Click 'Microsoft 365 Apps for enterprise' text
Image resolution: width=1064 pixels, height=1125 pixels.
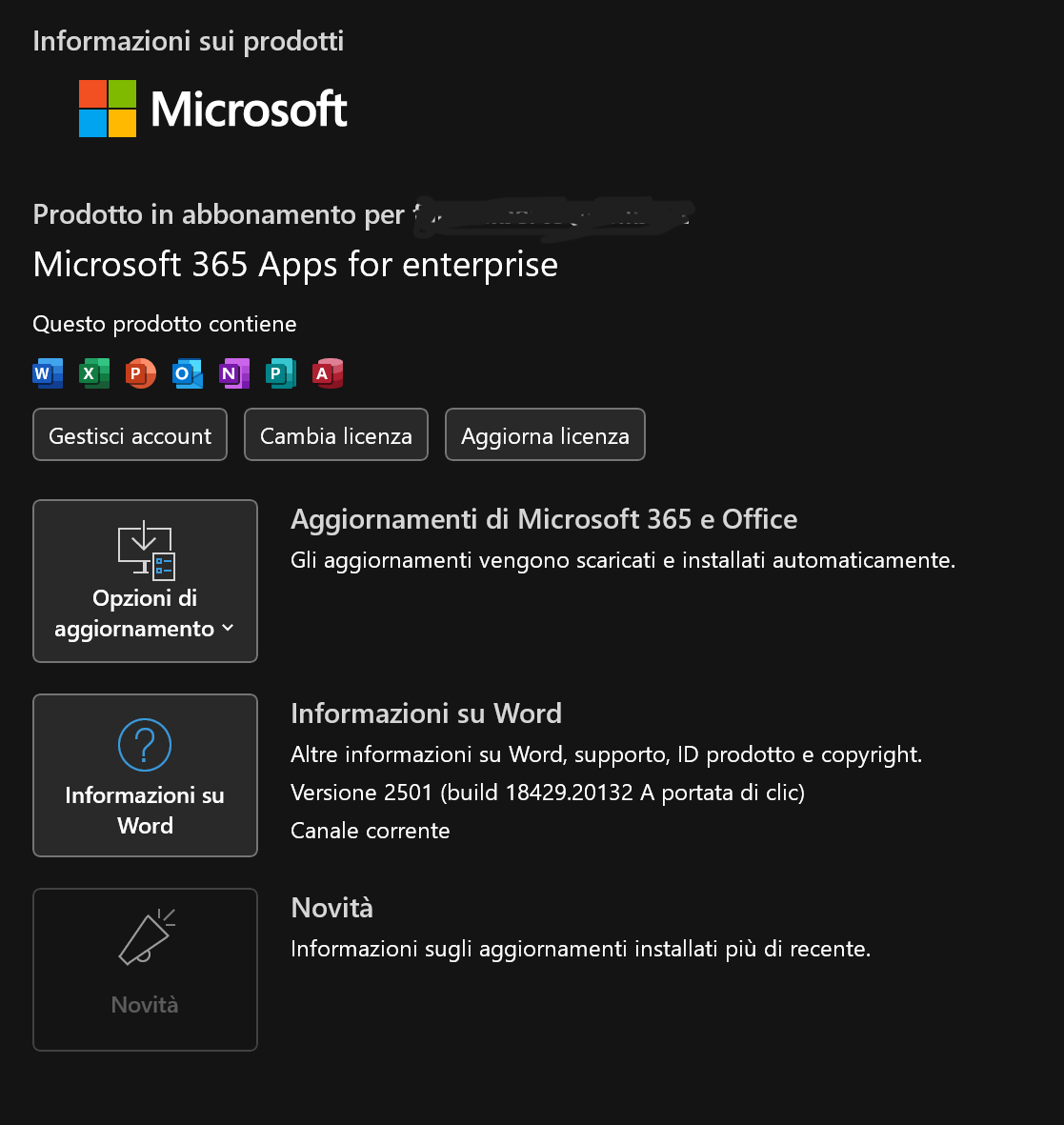pyautogui.click(x=295, y=265)
